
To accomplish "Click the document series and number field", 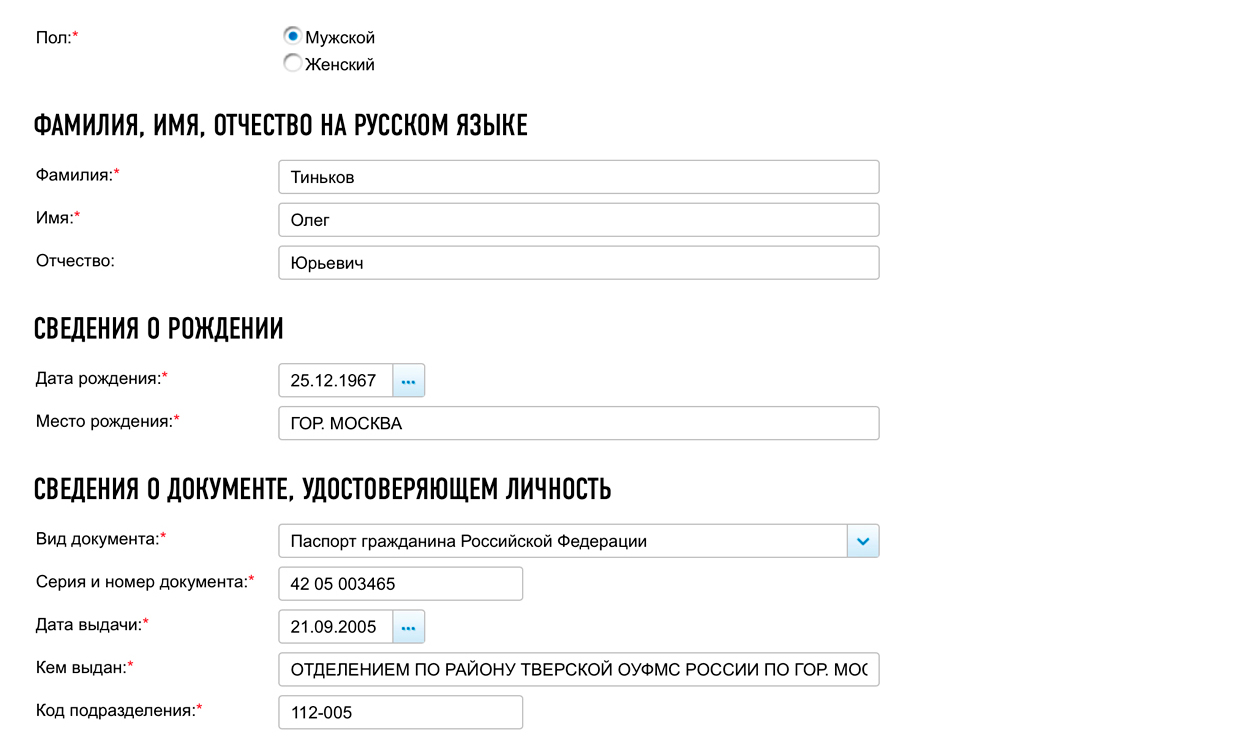I will 400,584.
